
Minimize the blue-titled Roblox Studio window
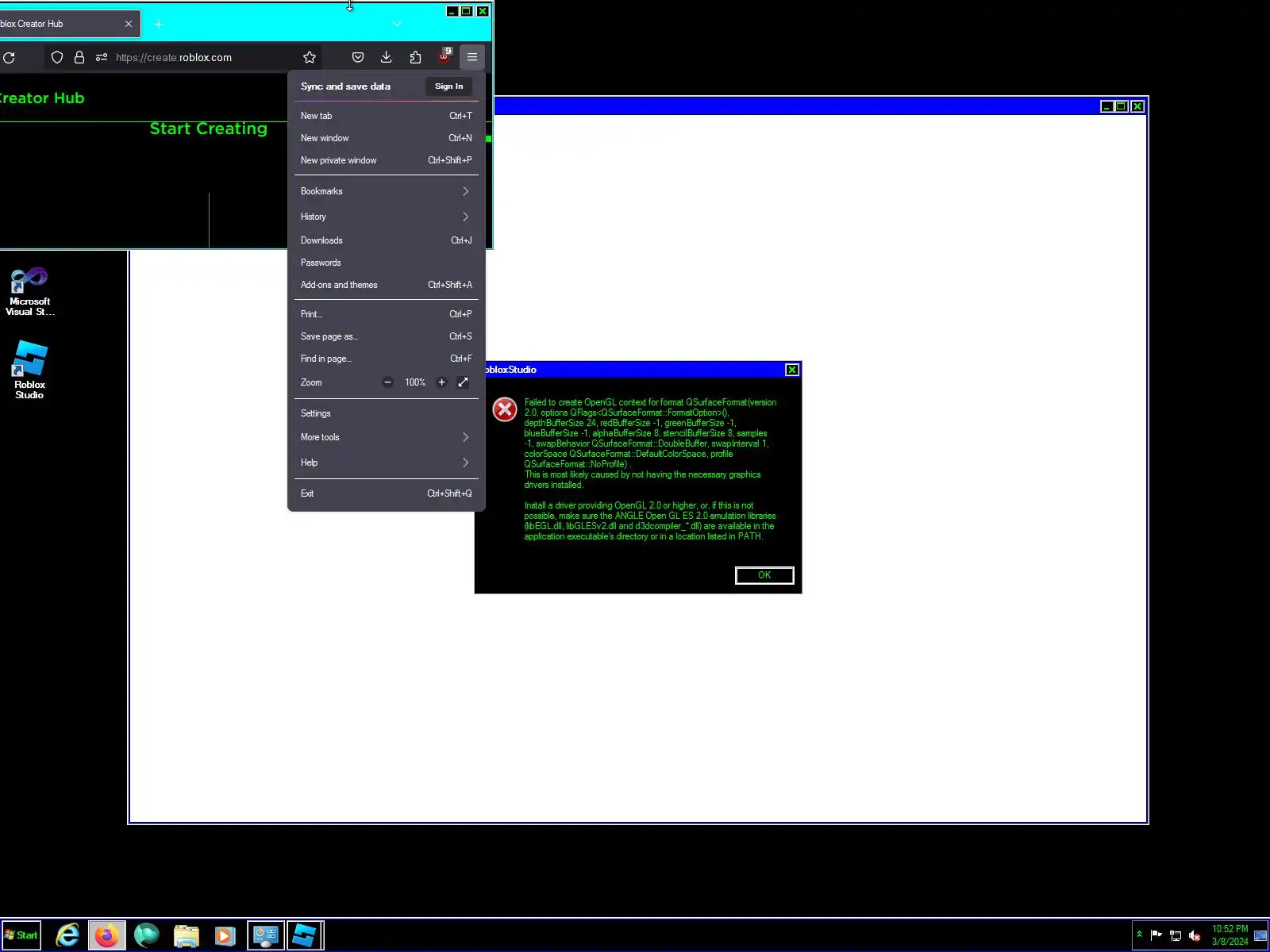[x=1106, y=106]
